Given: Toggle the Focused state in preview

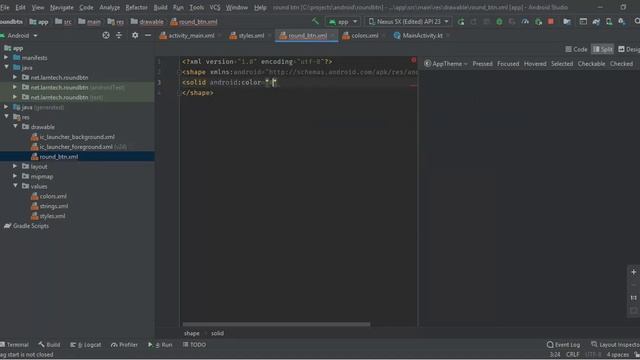Looking at the screenshot, I should (x=508, y=64).
